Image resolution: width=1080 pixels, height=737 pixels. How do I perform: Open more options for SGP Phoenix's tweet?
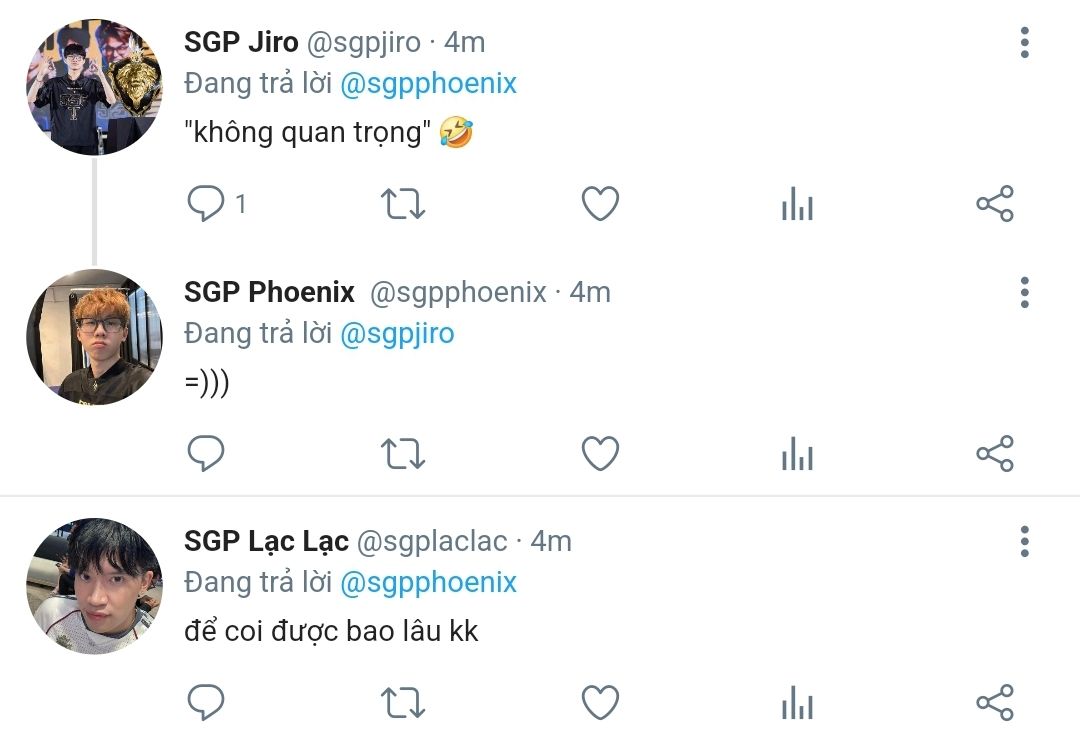(x=1025, y=293)
